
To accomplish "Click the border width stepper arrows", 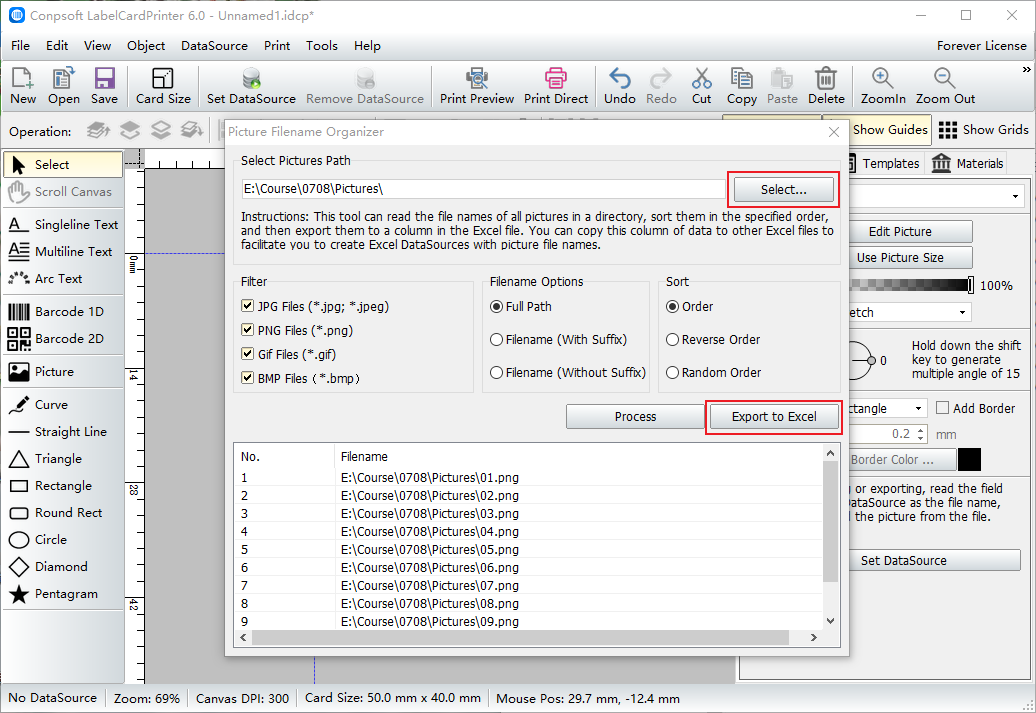I will (921, 434).
